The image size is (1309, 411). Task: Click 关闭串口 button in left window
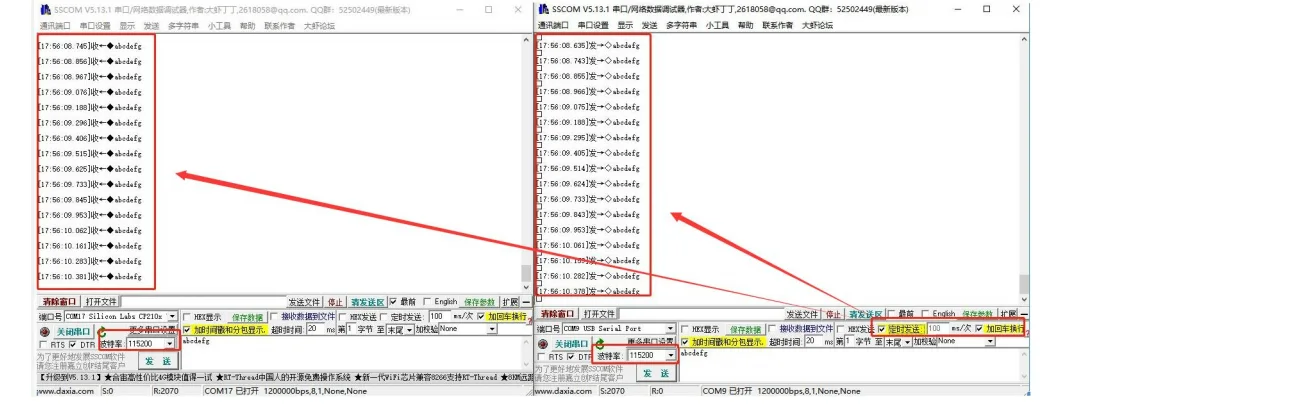[x=72, y=332]
